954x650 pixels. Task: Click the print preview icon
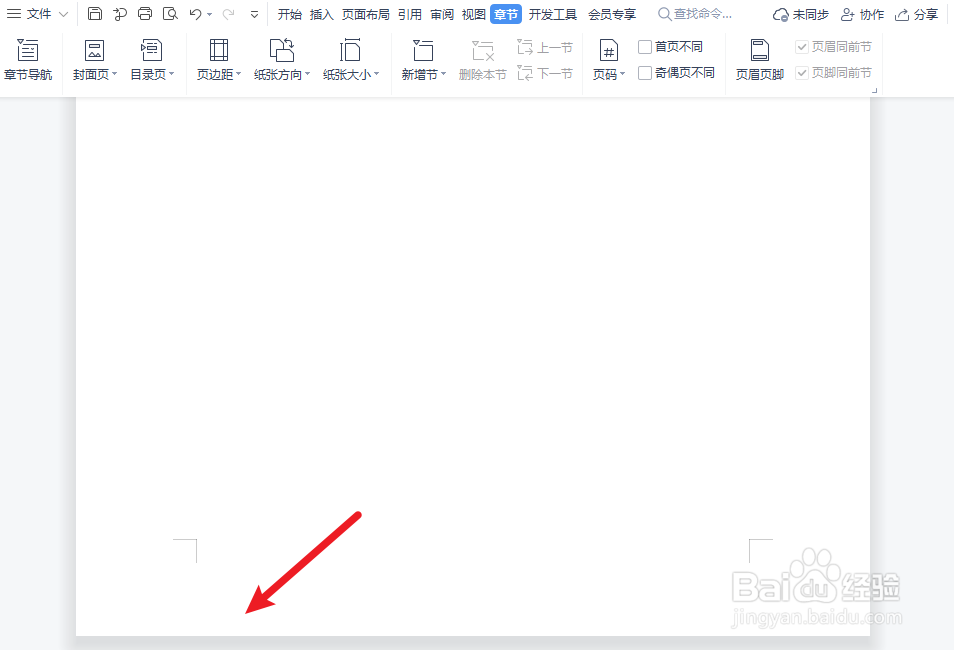[x=170, y=14]
